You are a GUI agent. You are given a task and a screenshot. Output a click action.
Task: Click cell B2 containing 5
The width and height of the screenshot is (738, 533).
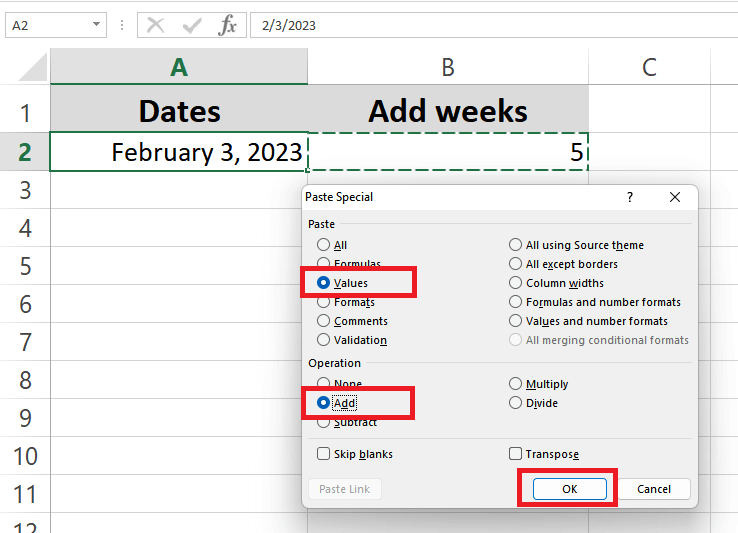click(x=448, y=152)
